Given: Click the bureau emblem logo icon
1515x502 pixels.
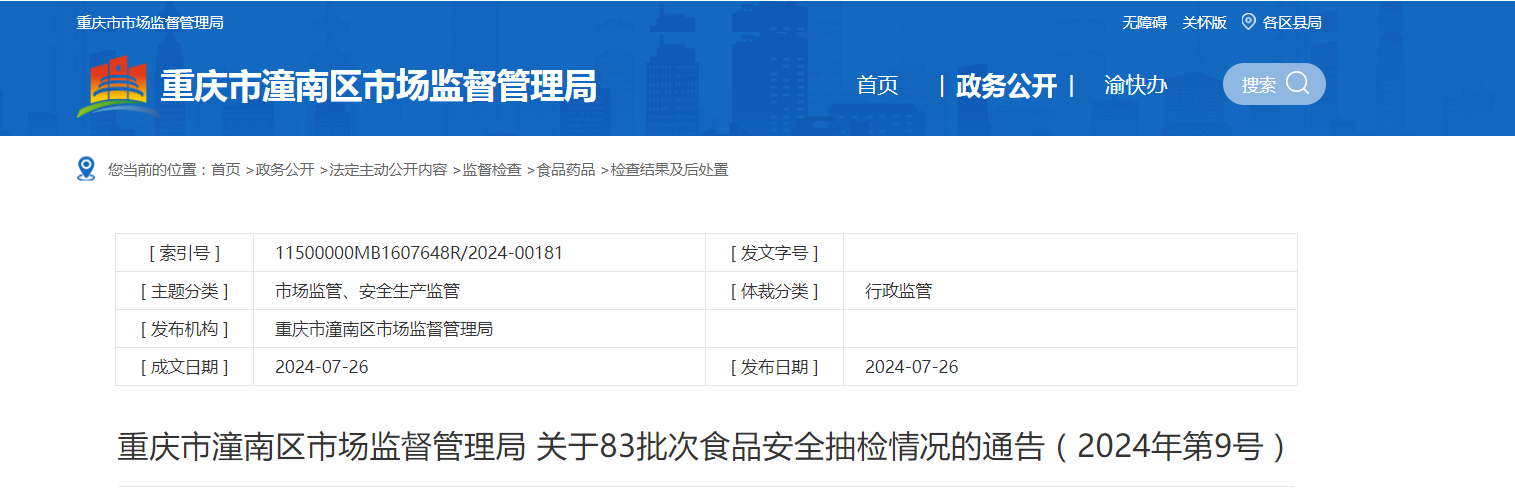Looking at the screenshot, I should click(x=117, y=87).
